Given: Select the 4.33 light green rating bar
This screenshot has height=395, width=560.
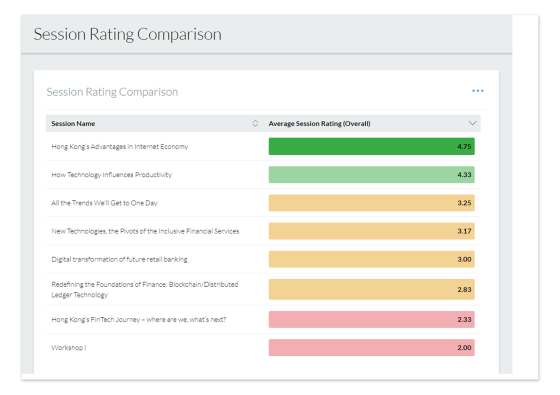Looking at the screenshot, I should pyautogui.click(x=371, y=175).
